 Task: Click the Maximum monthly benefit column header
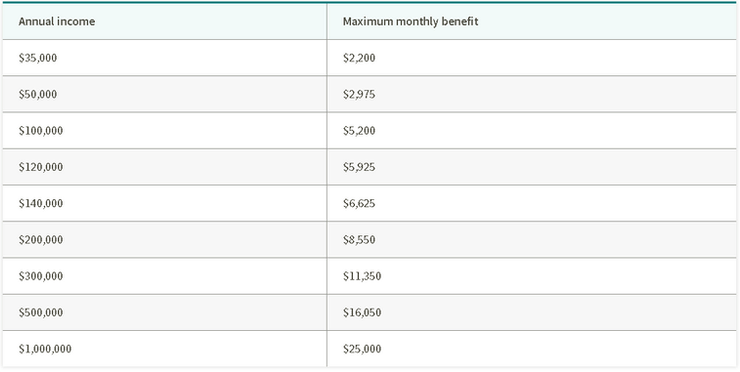pyautogui.click(x=531, y=22)
